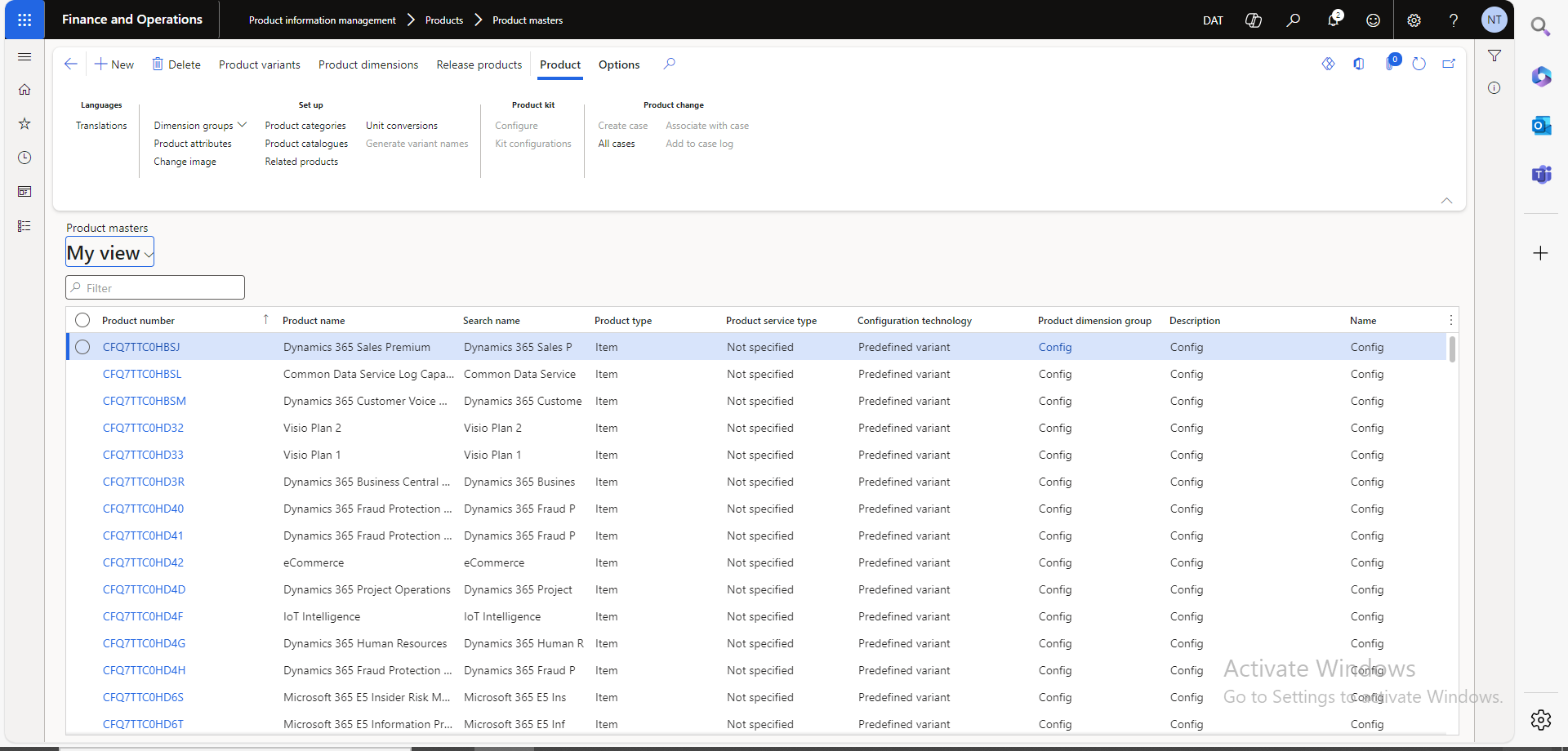1568x751 pixels.
Task: Click the New button
Action: tap(114, 64)
